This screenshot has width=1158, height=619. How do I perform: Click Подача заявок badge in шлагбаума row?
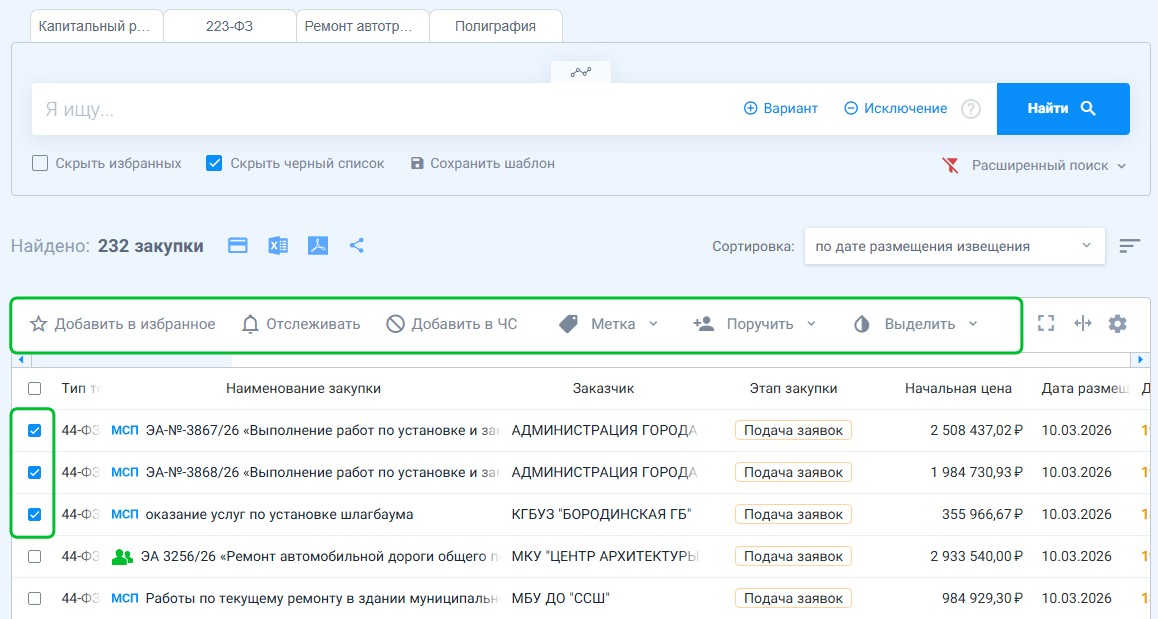793,514
